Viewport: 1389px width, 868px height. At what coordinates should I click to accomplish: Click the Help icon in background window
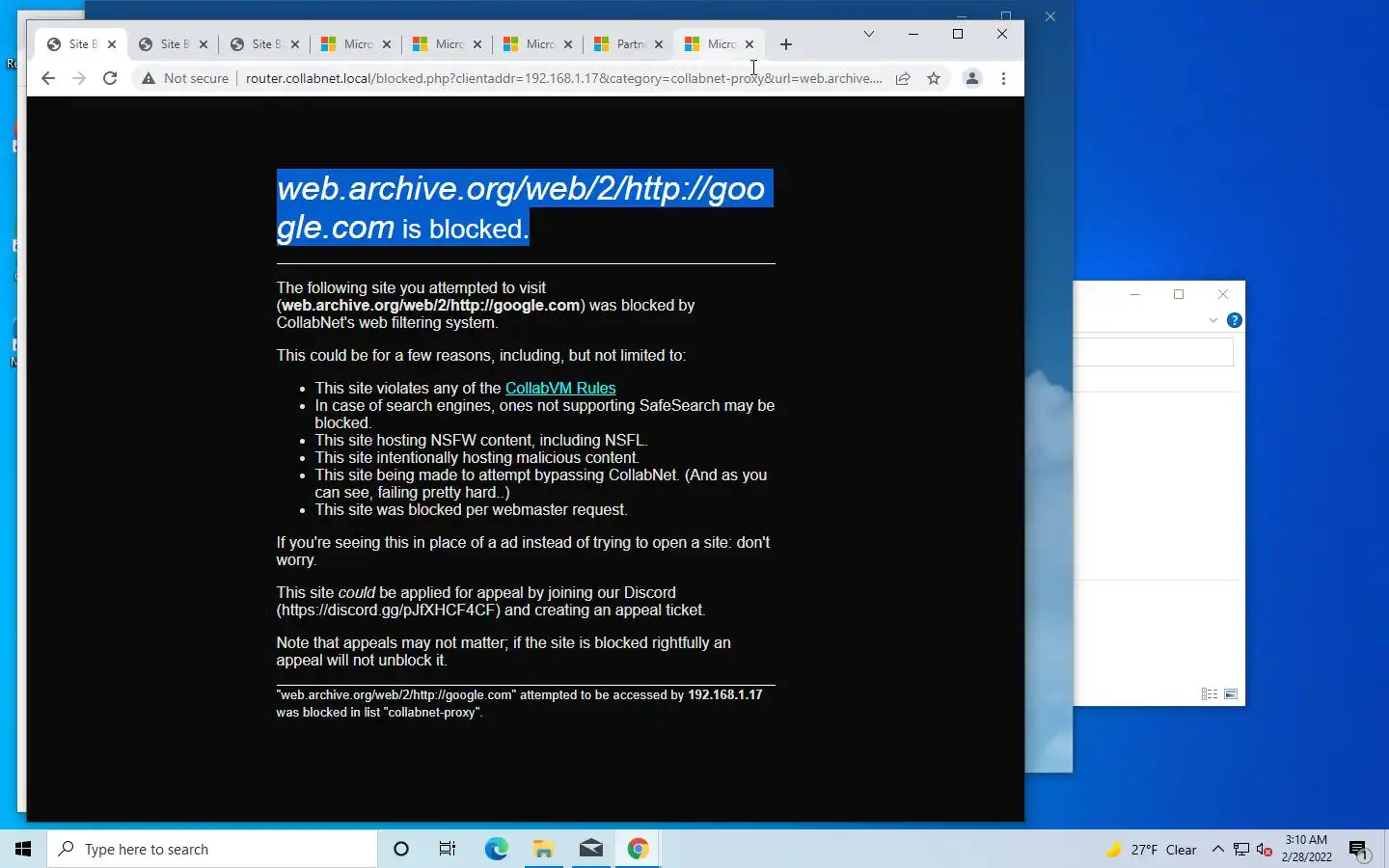coord(1234,320)
